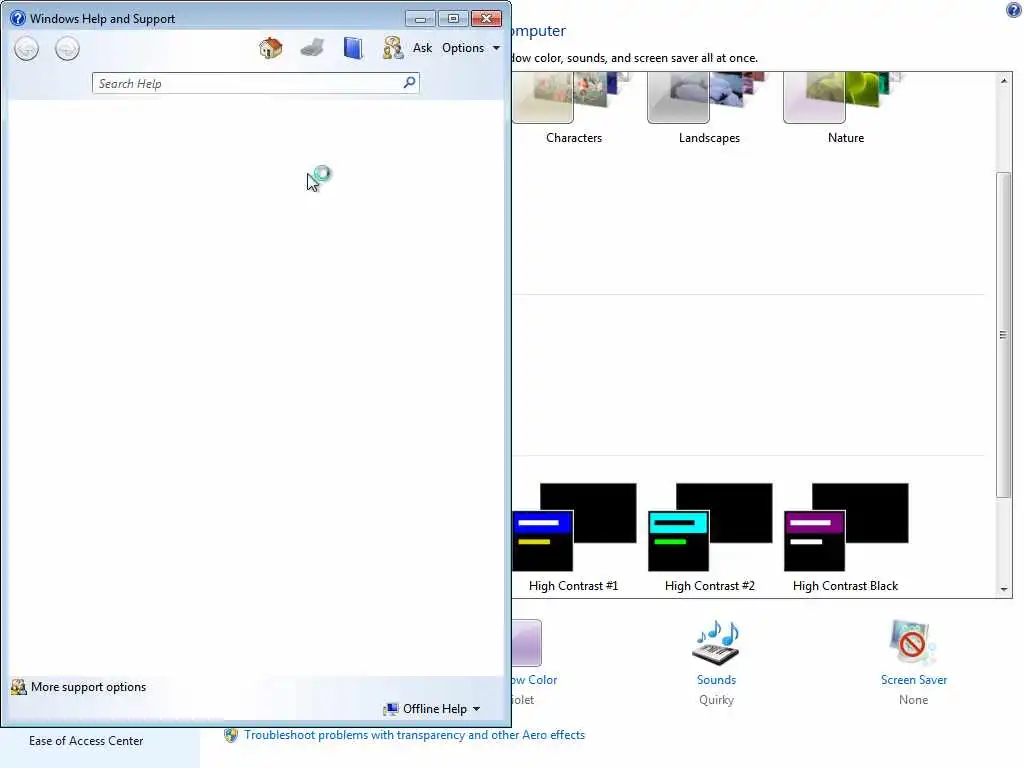Click the Screen Saver link text
The width and height of the screenshot is (1024, 768).
[x=914, y=680]
